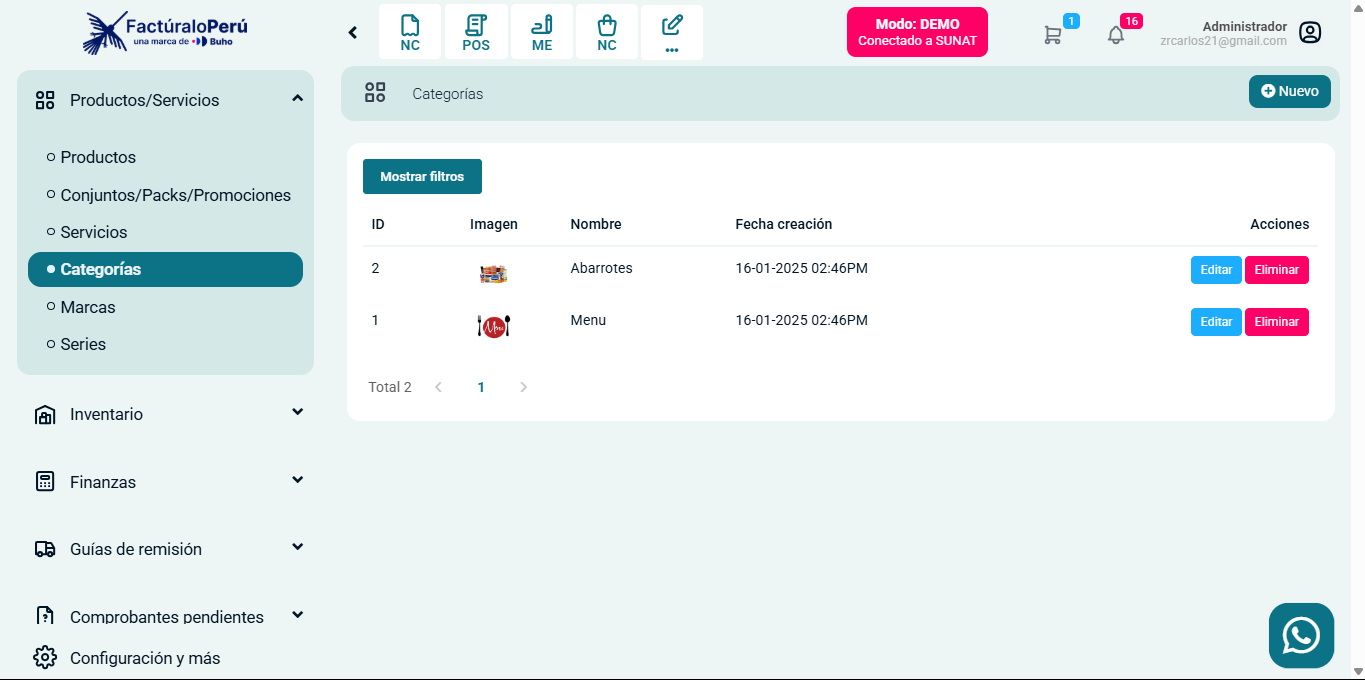The width and height of the screenshot is (1365, 680).
Task: Open the notifications bell
Action: tap(1116, 34)
